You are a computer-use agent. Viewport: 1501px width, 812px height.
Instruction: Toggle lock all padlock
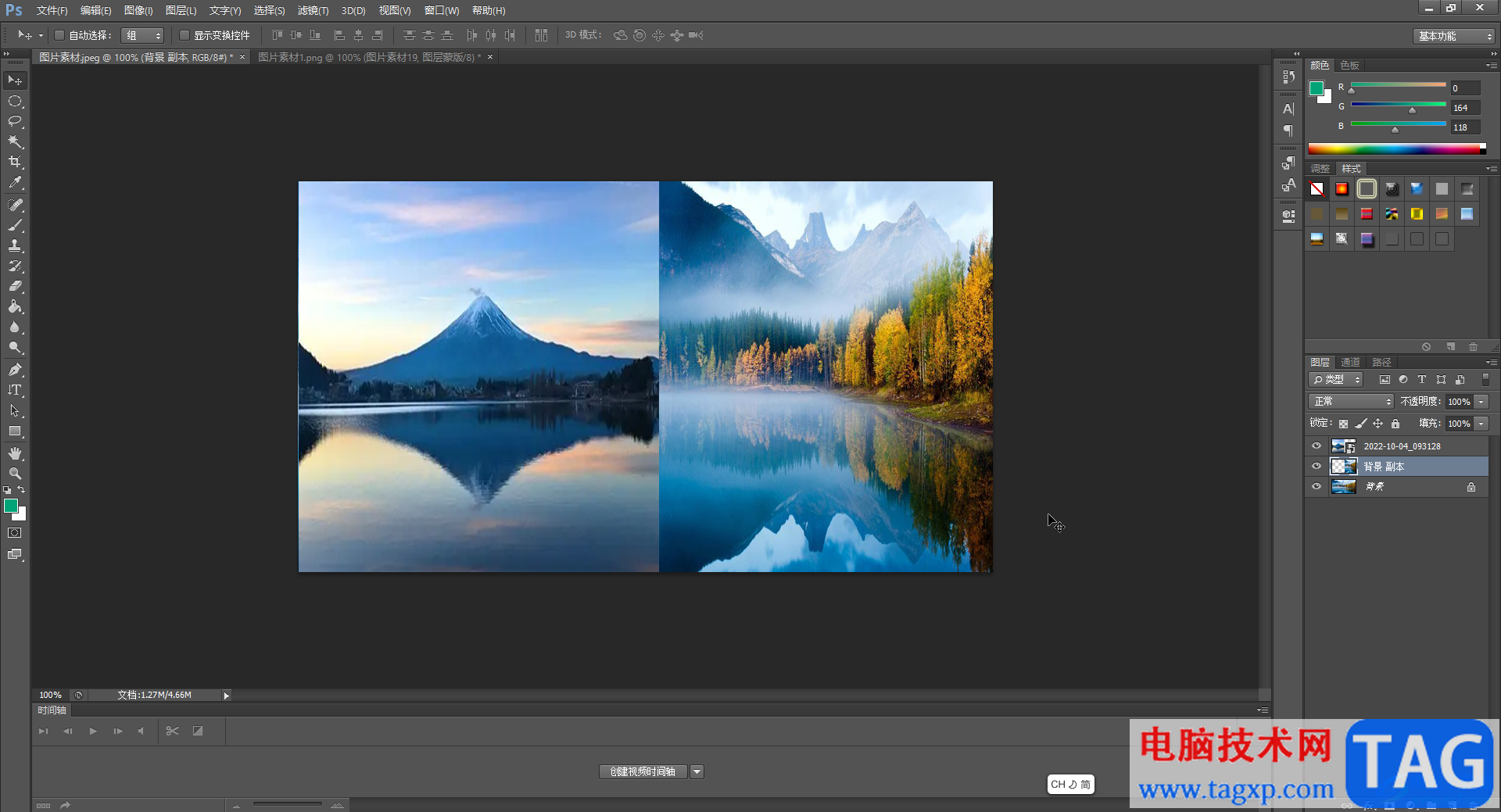(x=1395, y=424)
